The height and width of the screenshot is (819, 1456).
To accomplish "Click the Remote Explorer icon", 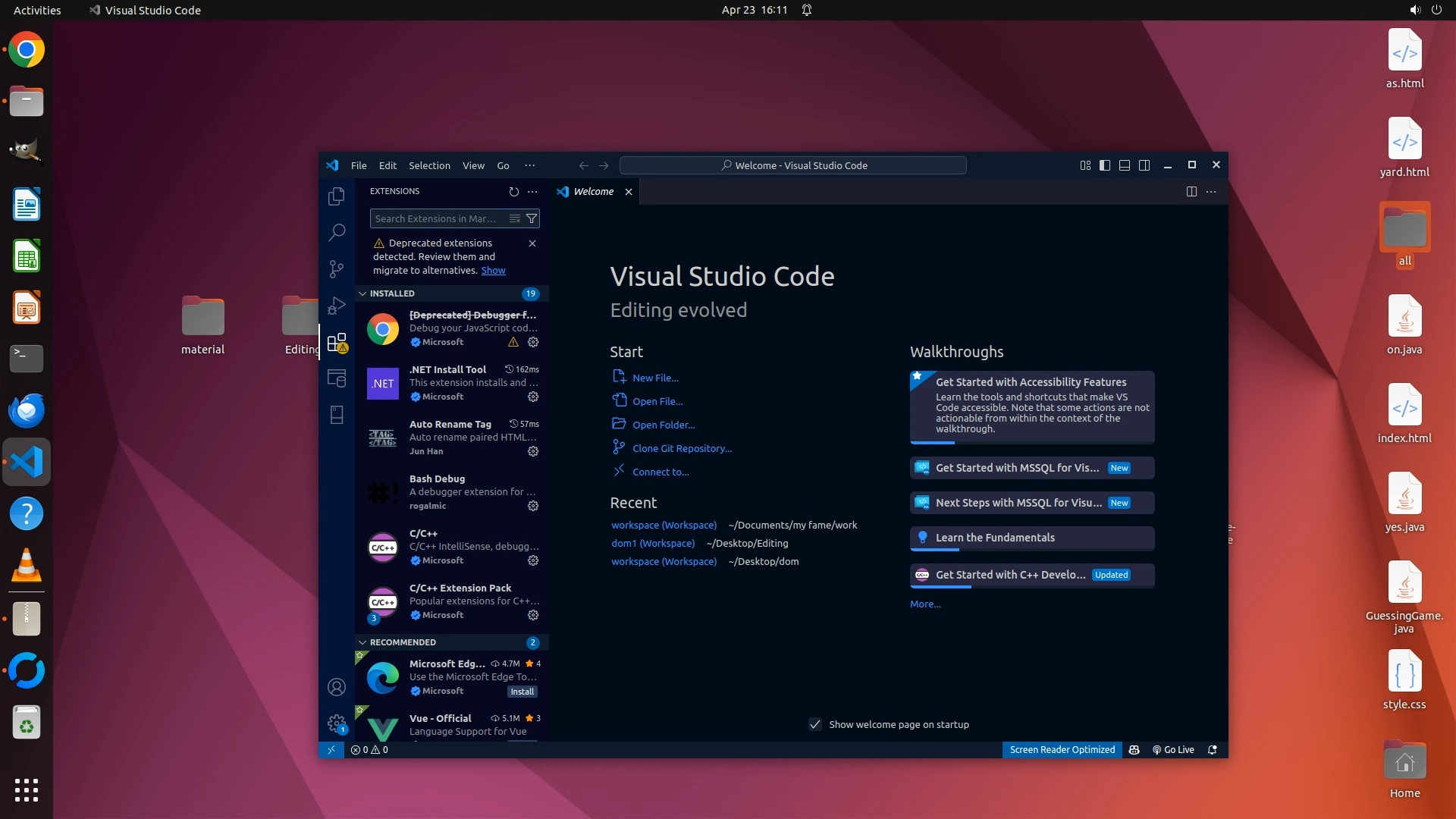I will coord(337,378).
